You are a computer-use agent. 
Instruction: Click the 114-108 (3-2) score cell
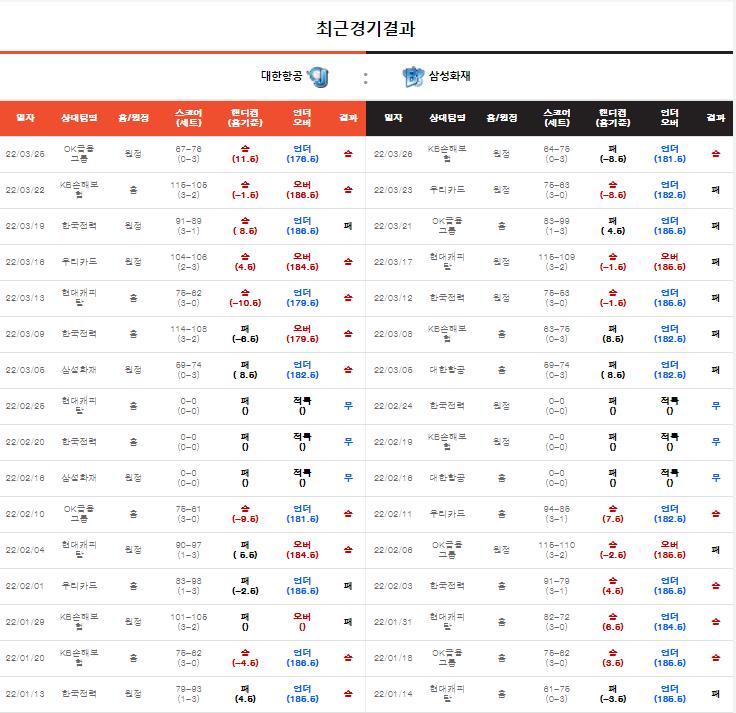click(189, 334)
